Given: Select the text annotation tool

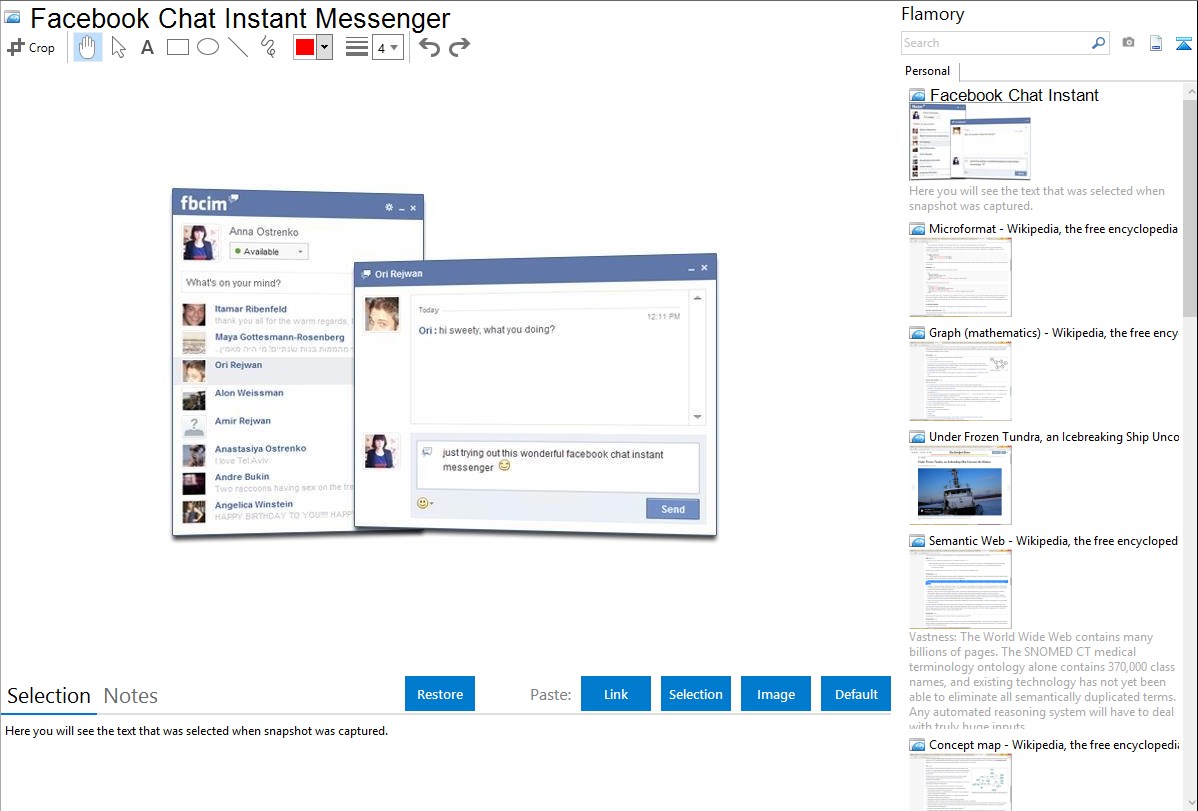Looking at the screenshot, I should (x=147, y=47).
